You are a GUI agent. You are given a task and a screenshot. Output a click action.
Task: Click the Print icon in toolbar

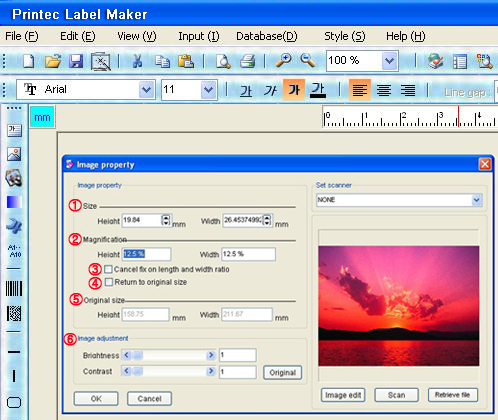[x=248, y=61]
